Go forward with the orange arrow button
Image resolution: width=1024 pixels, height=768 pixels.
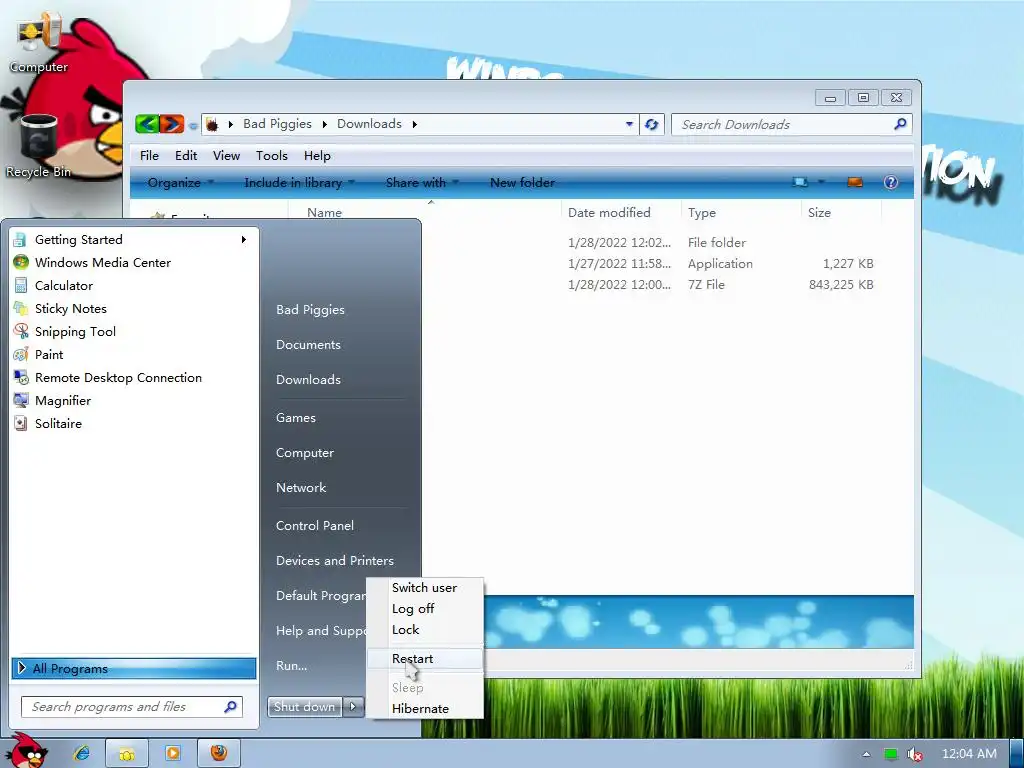(x=172, y=123)
